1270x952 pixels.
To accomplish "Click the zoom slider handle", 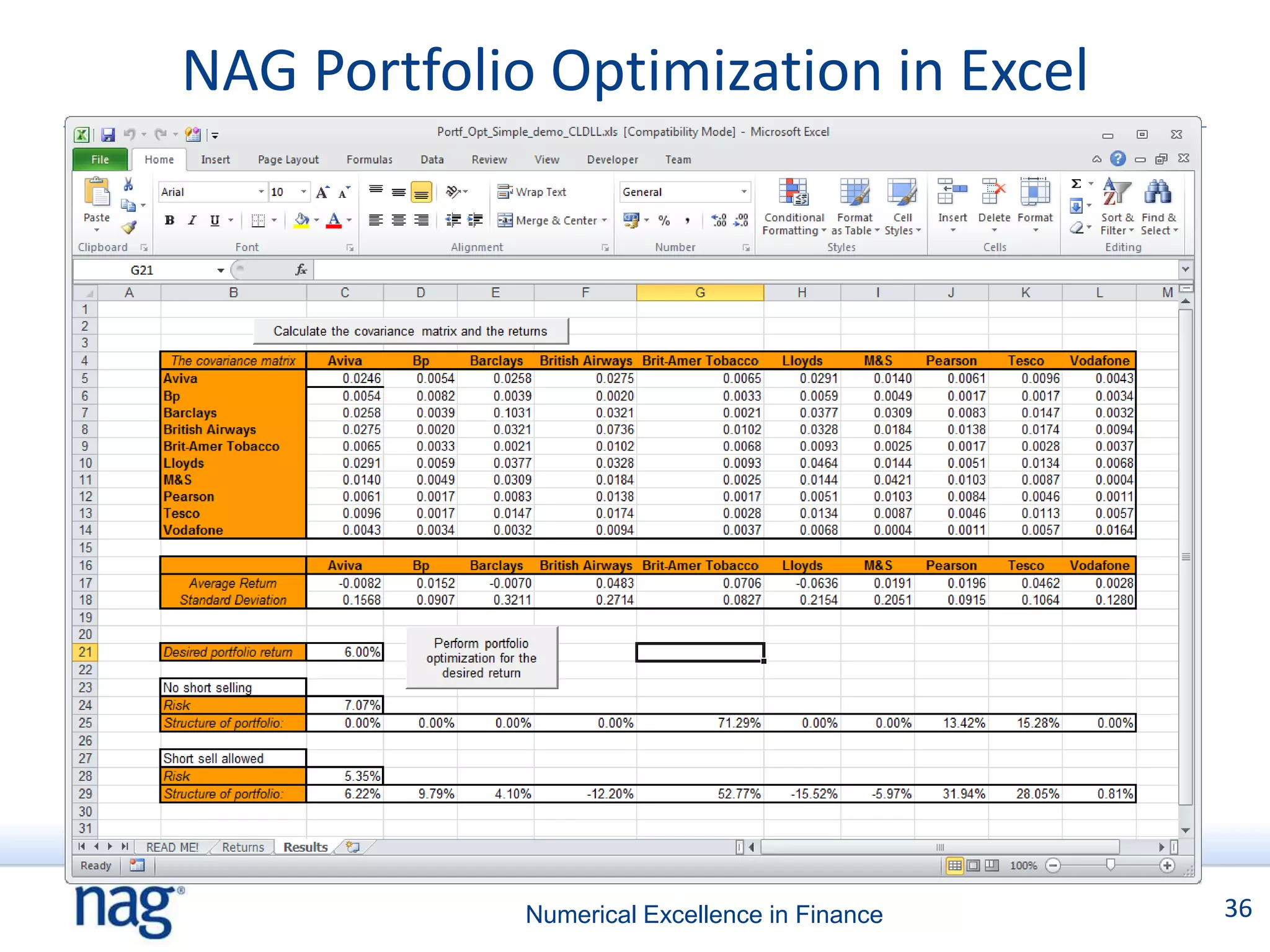I will click(1111, 865).
